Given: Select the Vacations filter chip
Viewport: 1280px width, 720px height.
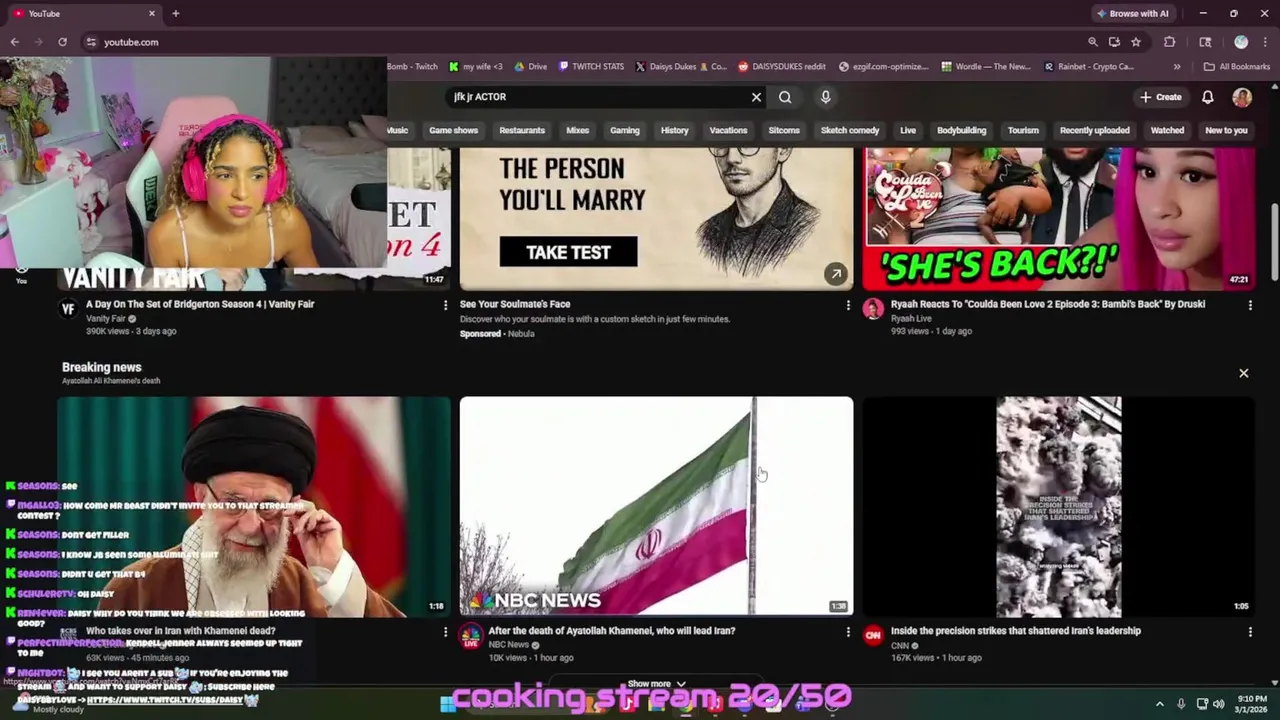Looking at the screenshot, I should 728,130.
